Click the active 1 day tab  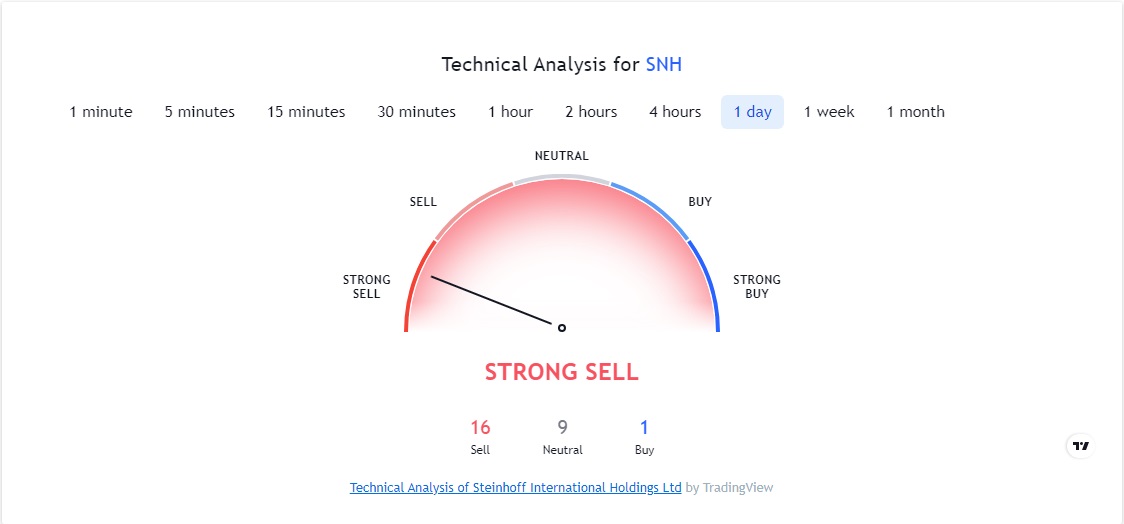click(753, 112)
